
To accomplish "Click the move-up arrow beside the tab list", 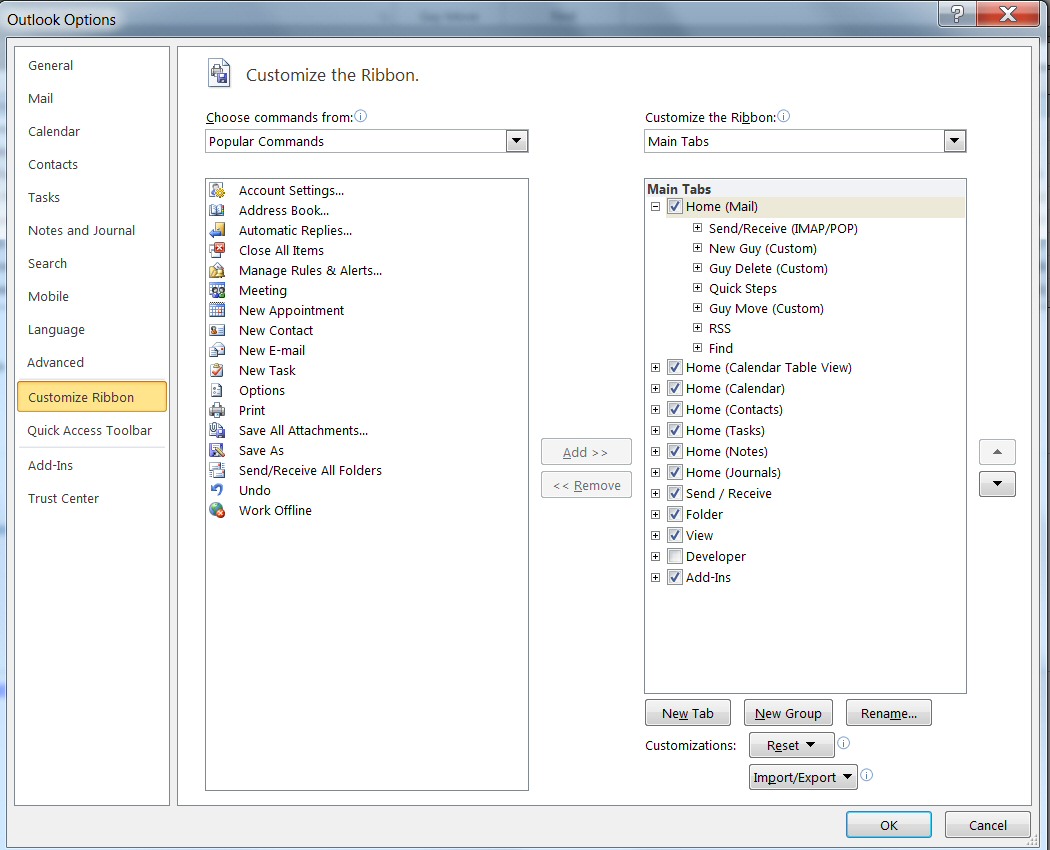I will [x=997, y=452].
